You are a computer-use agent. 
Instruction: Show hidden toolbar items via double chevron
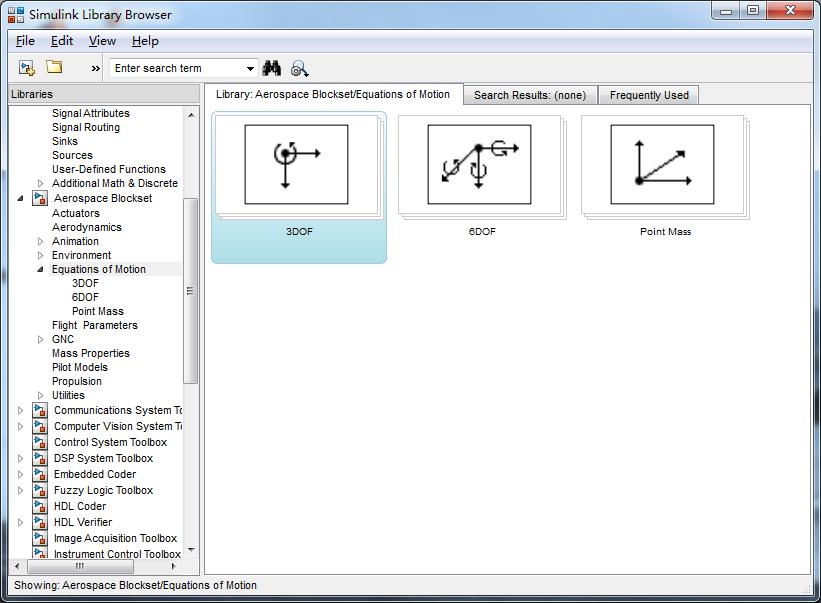pyautogui.click(x=96, y=68)
